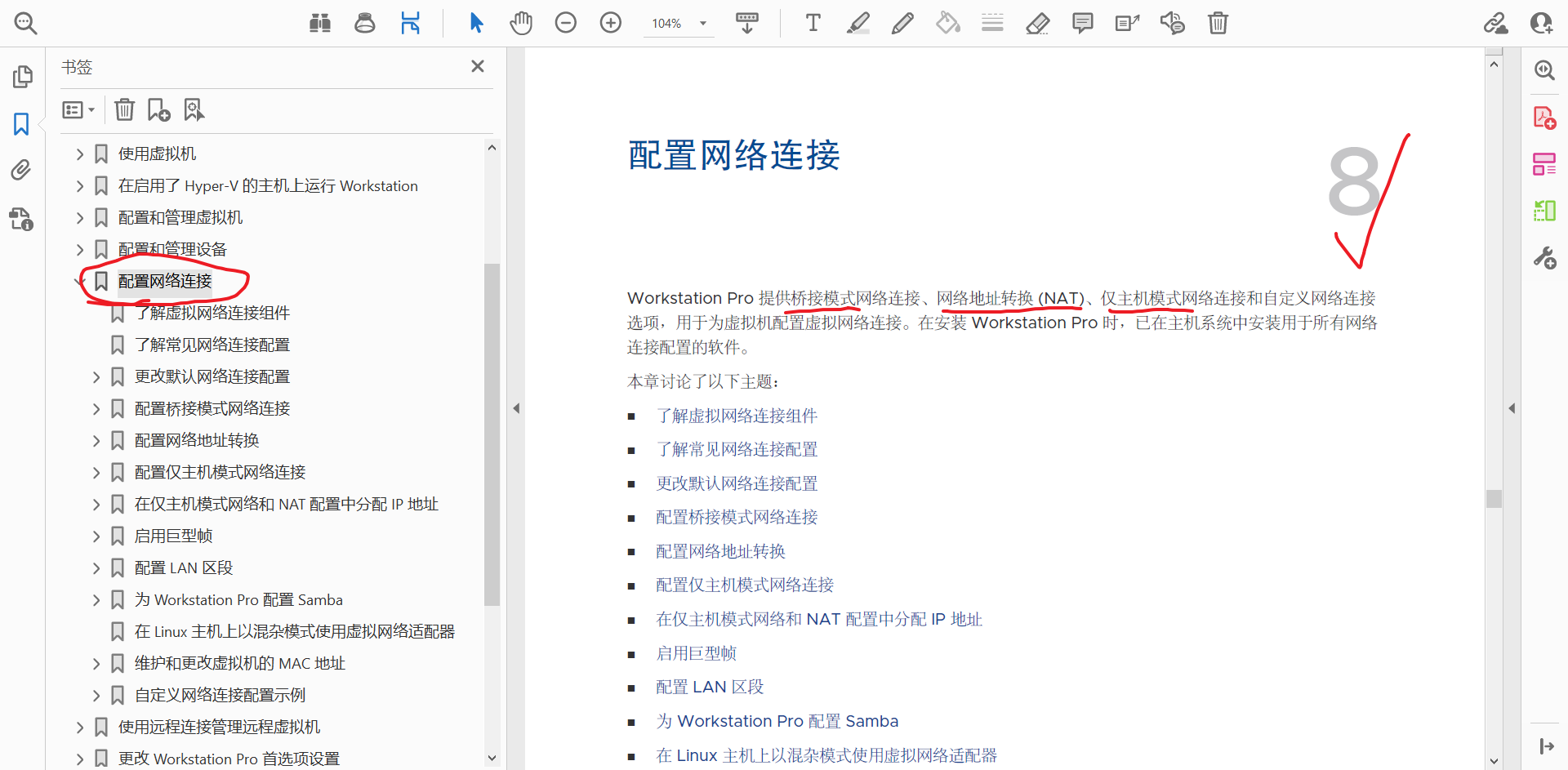This screenshot has height=770, width=1568.
Task: Expand the 配置 LAN 区段 bookmark
Action: pos(96,567)
